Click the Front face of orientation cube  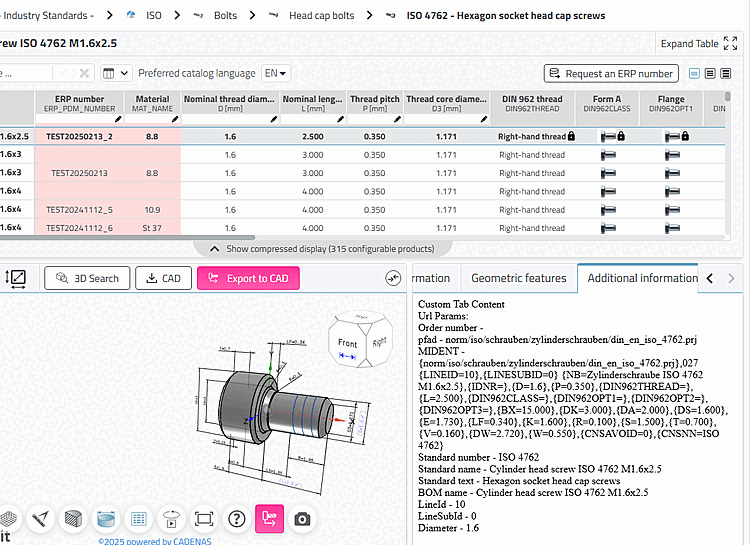[347, 343]
